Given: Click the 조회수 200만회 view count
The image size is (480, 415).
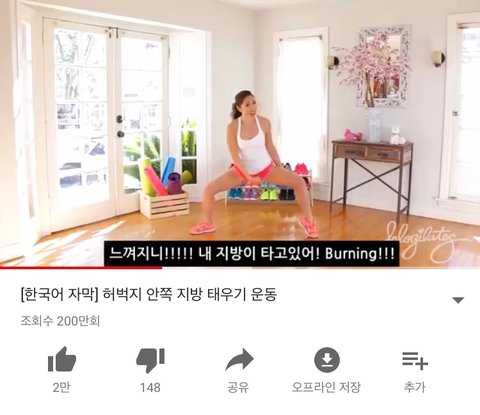Looking at the screenshot, I should point(60,321).
